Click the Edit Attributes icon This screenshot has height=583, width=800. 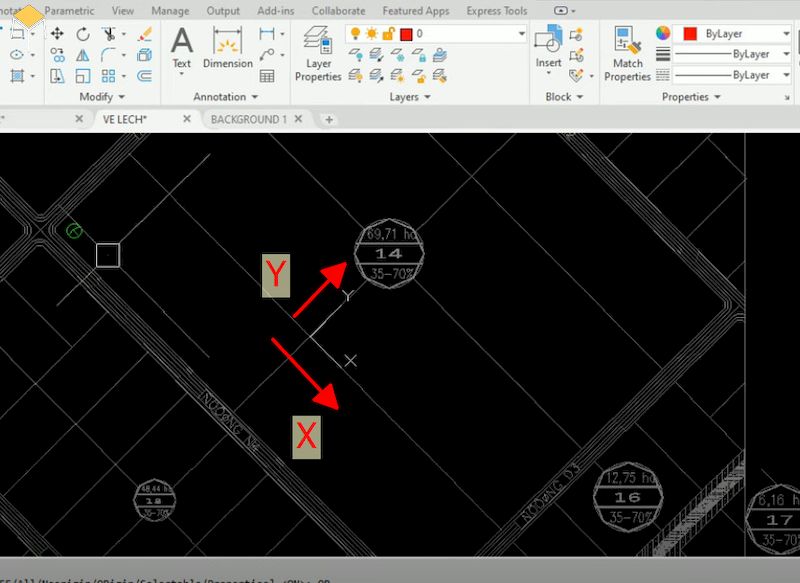point(576,76)
